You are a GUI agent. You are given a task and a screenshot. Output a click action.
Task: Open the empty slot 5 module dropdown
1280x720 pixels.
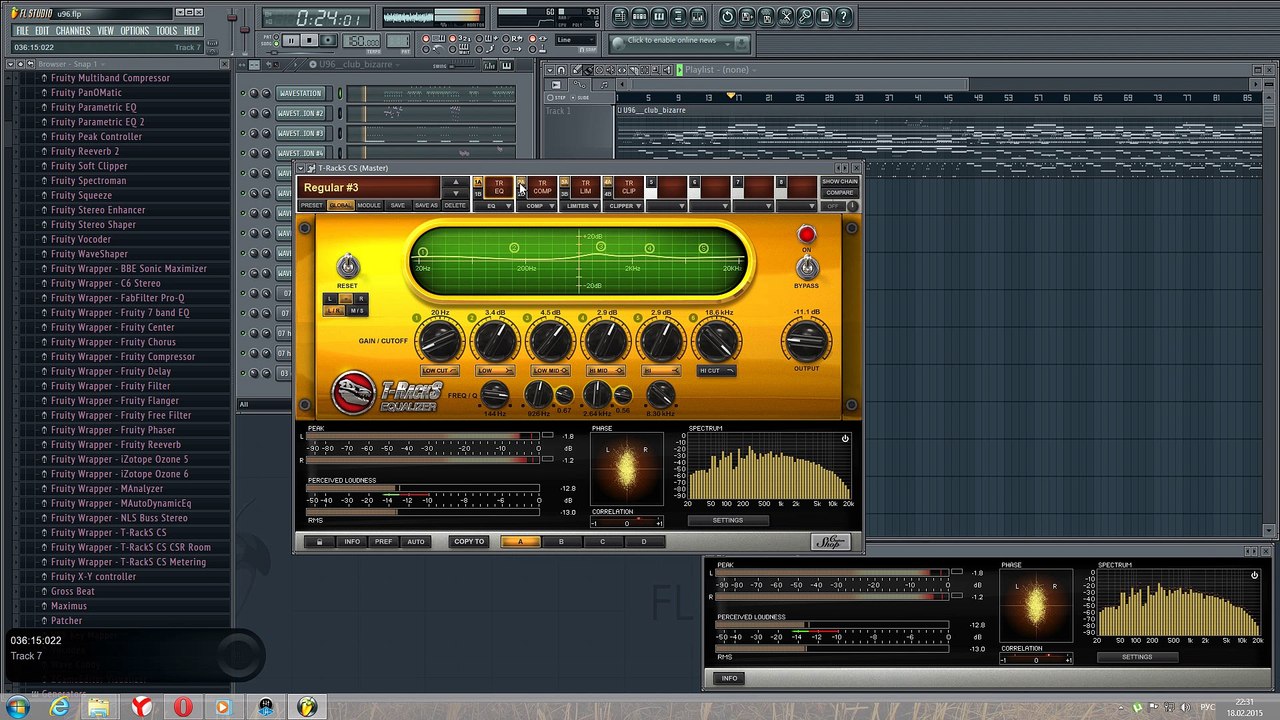(x=668, y=206)
